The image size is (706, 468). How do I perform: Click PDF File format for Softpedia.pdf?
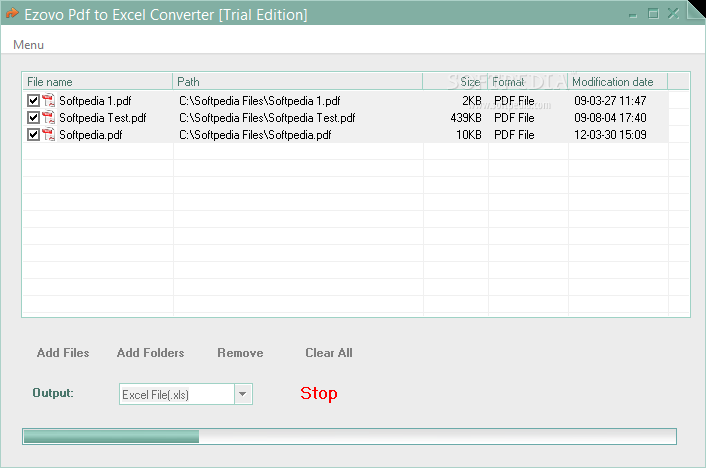pyautogui.click(x=514, y=135)
